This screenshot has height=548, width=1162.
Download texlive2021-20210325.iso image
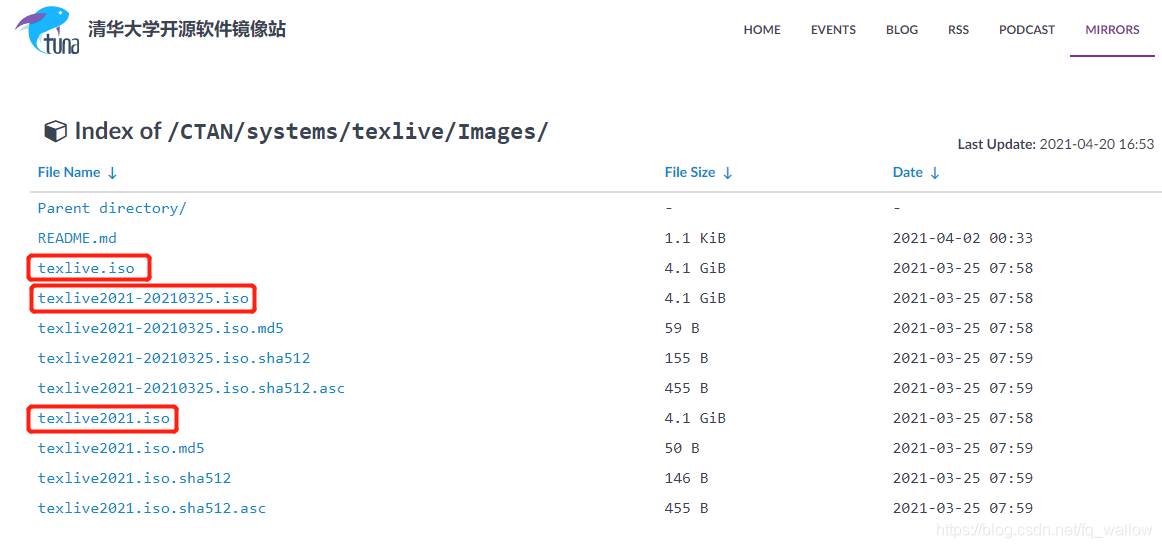pyautogui.click(x=143, y=298)
